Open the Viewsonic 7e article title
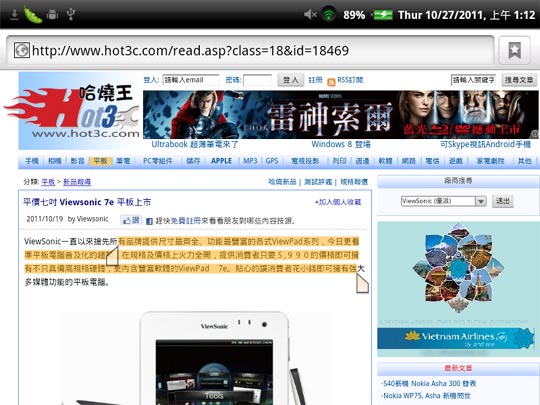Image resolution: width=540 pixels, height=405 pixels. pos(87,202)
